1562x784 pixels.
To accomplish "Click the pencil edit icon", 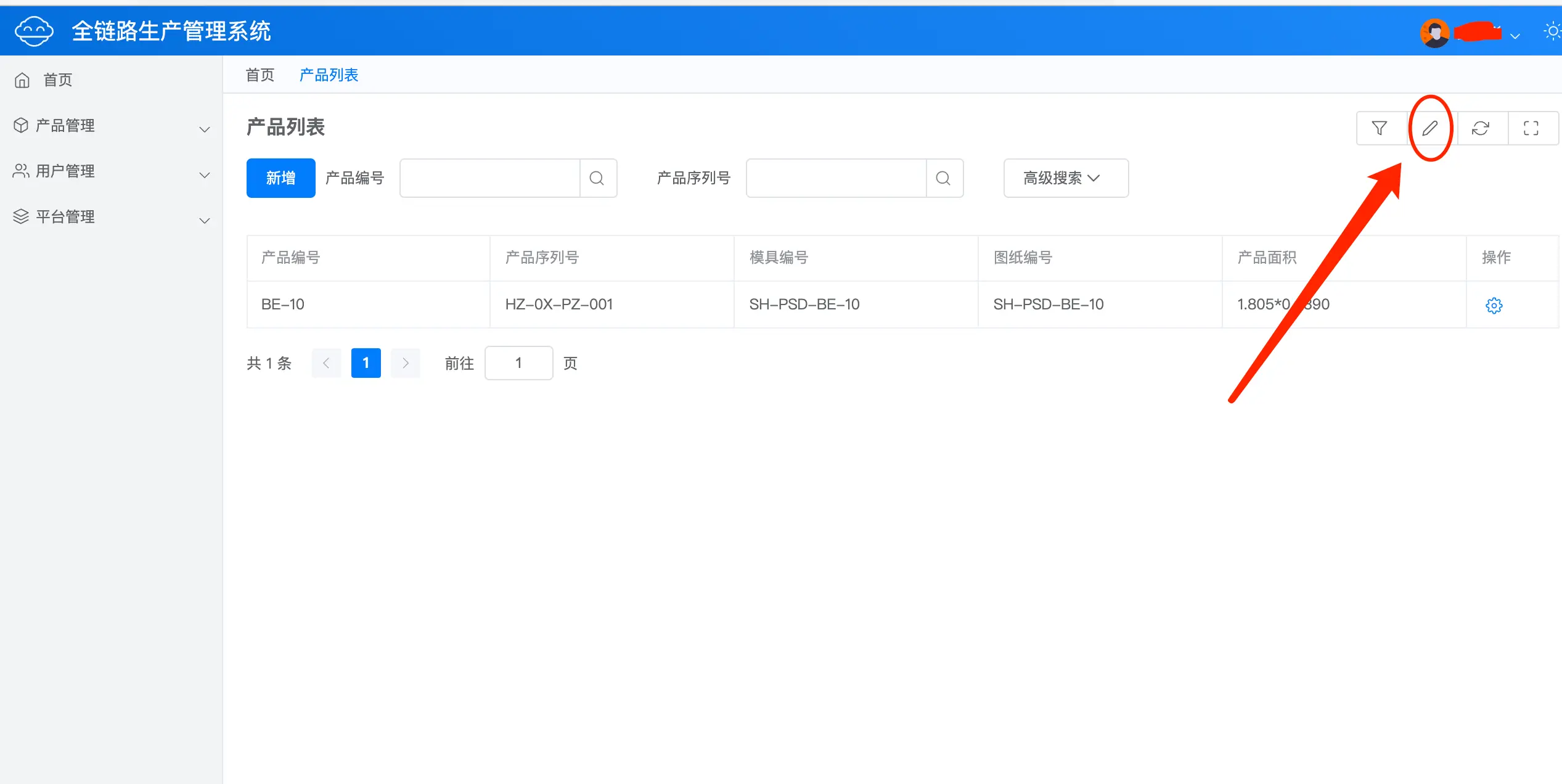I will point(1430,128).
